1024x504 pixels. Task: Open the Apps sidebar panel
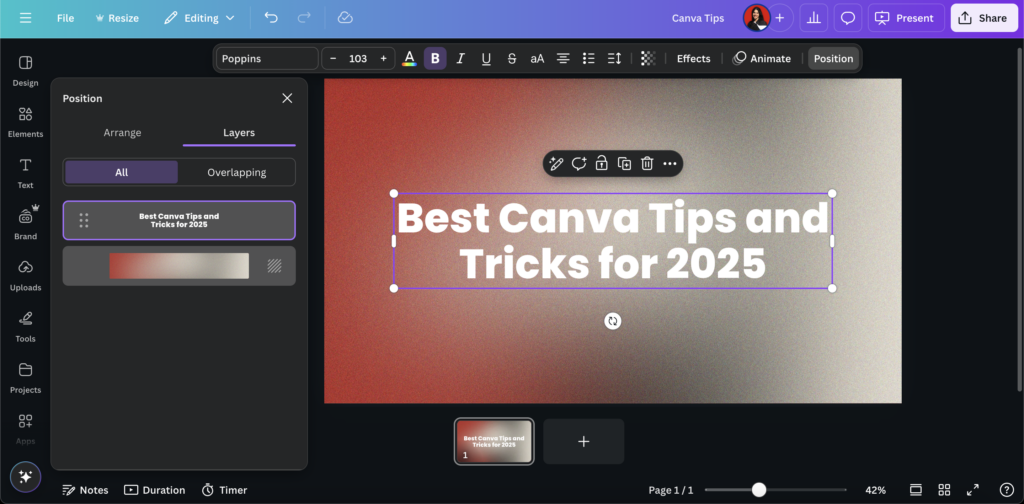(x=25, y=429)
